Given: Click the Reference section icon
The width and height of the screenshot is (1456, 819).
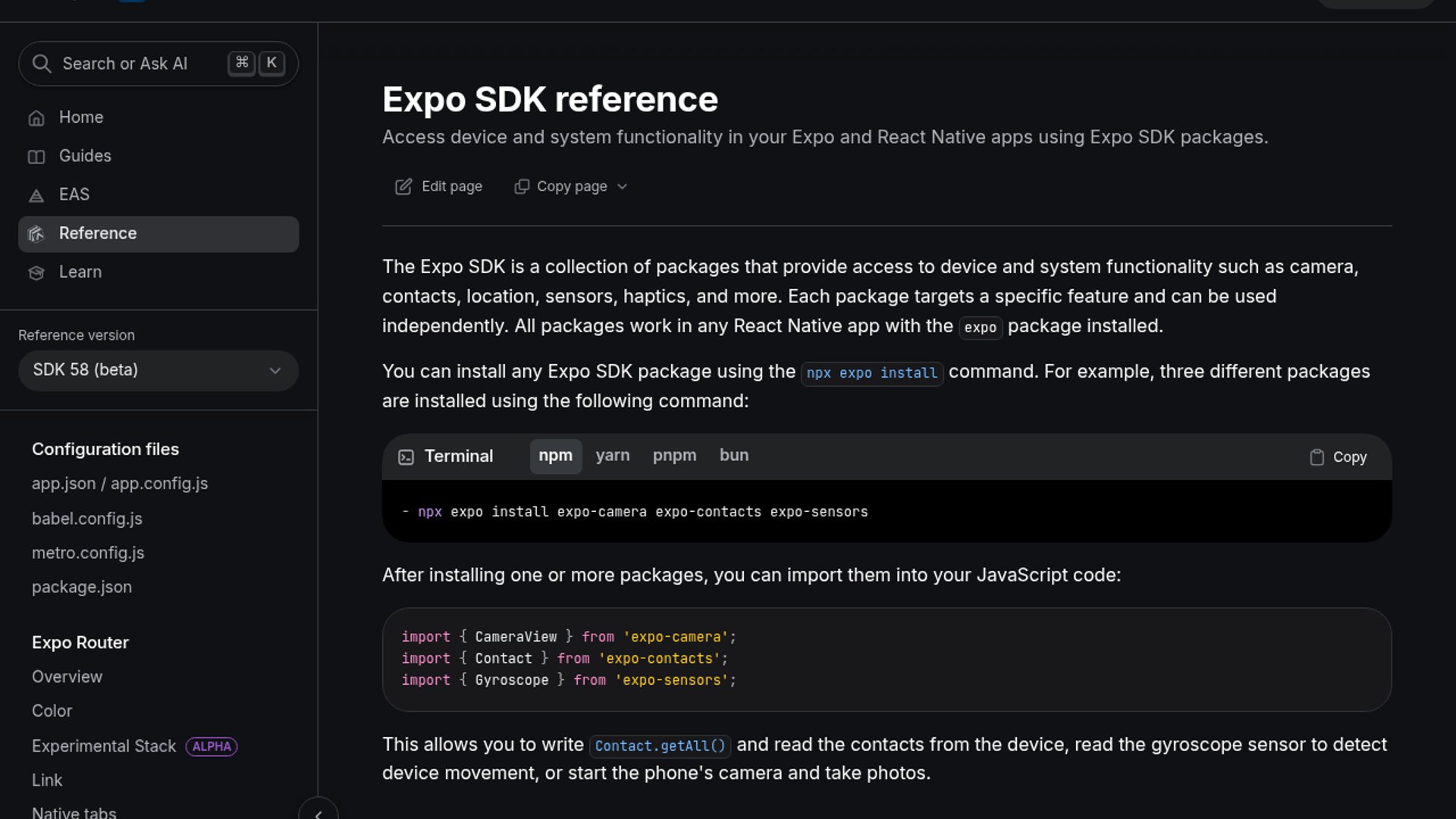Looking at the screenshot, I should point(36,234).
